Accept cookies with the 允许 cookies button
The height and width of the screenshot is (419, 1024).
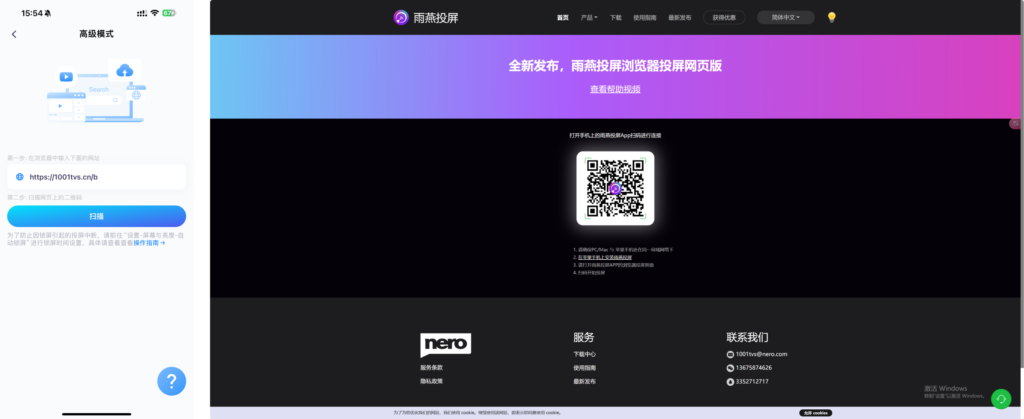[x=816, y=413]
